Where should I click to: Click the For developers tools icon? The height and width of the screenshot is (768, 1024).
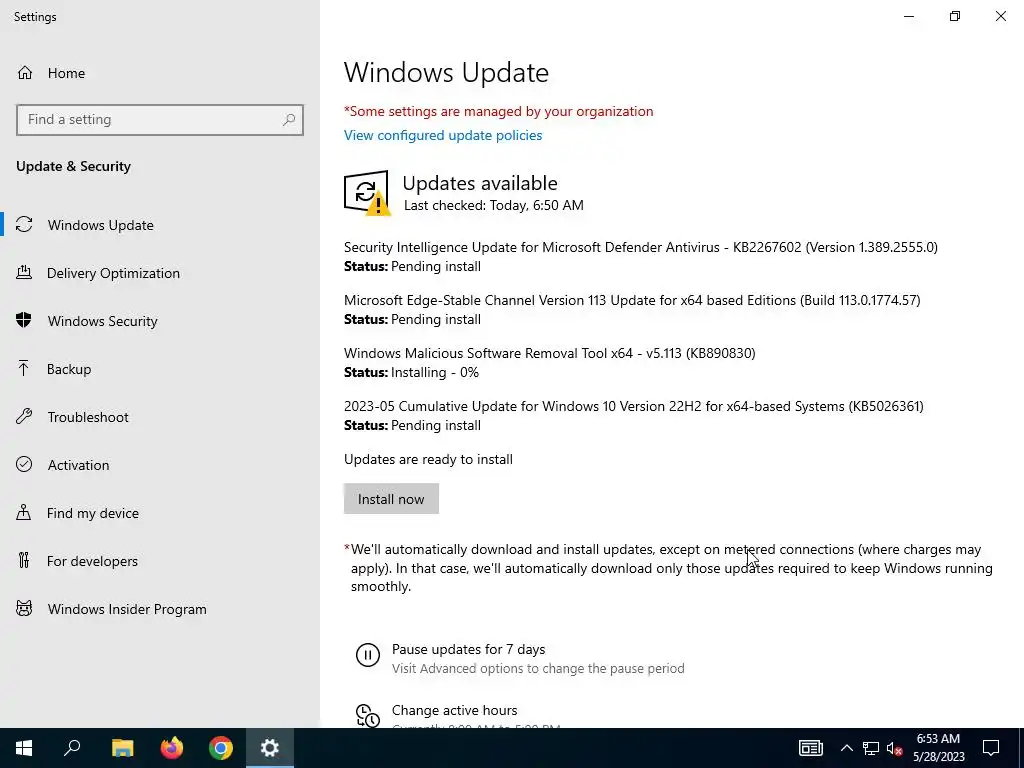24,560
